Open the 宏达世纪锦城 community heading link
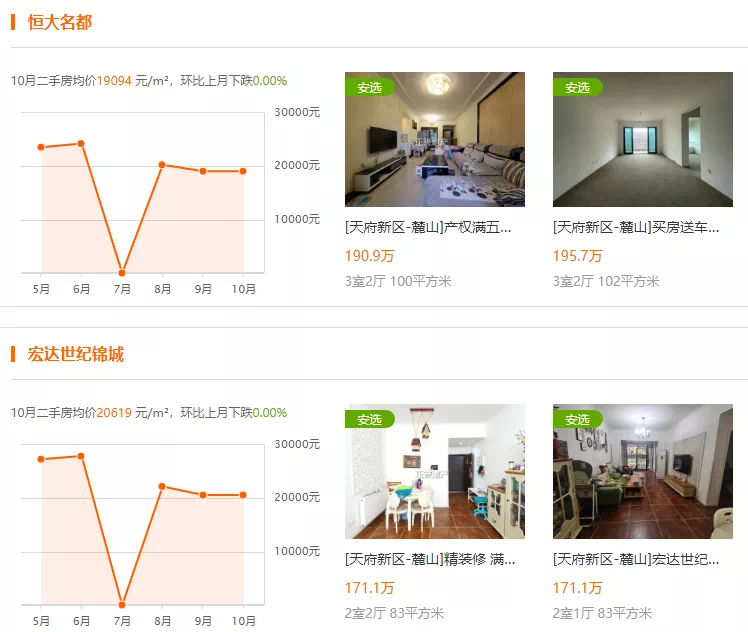Viewport: 748px width, 632px height. tap(76, 354)
